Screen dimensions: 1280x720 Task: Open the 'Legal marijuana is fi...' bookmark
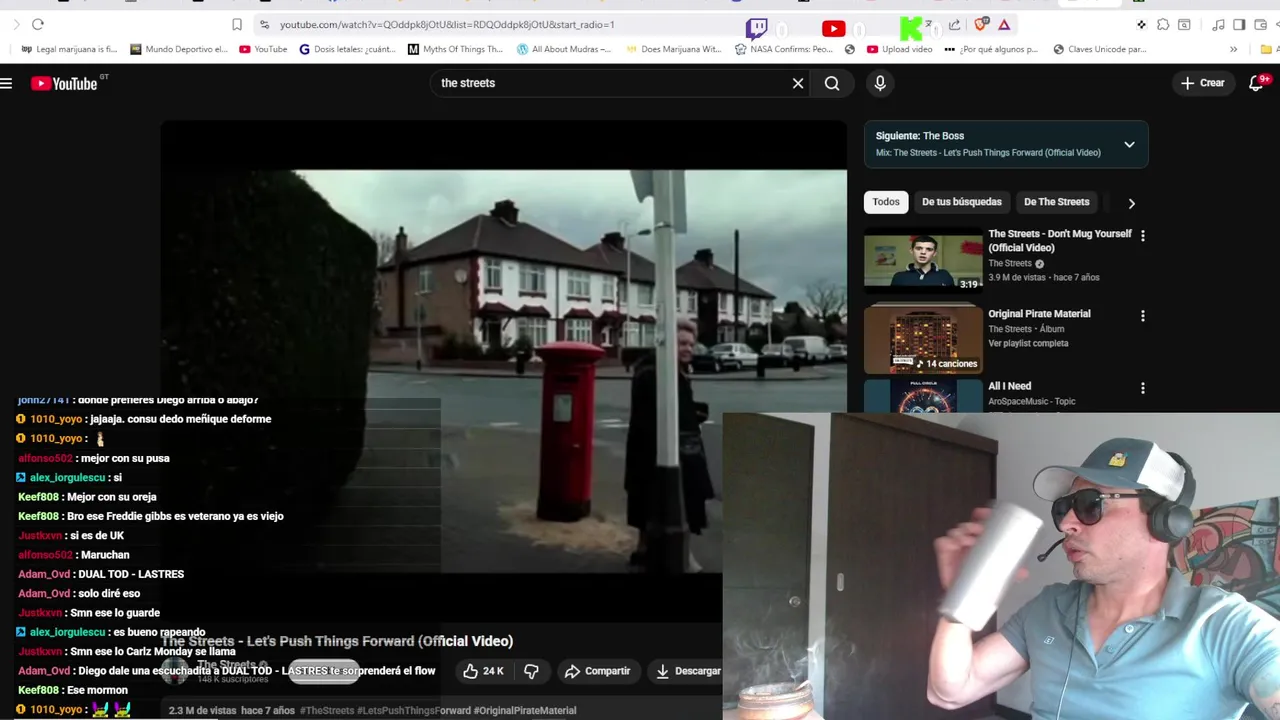69,49
